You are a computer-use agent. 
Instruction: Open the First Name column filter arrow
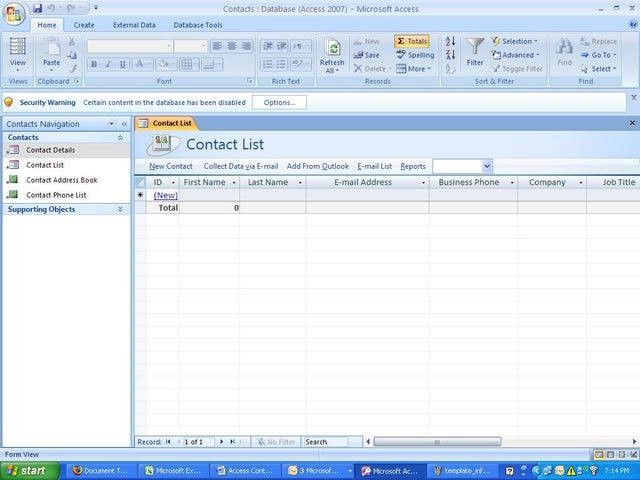[x=234, y=182]
